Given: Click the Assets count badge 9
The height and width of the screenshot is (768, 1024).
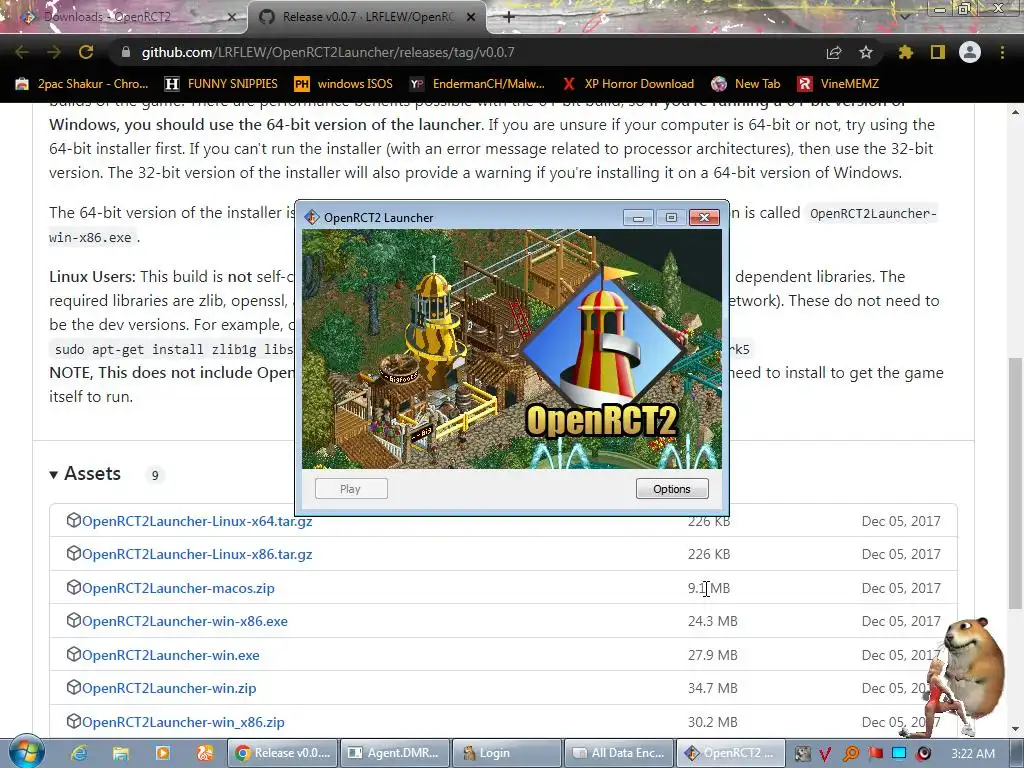Looking at the screenshot, I should (x=155, y=475).
